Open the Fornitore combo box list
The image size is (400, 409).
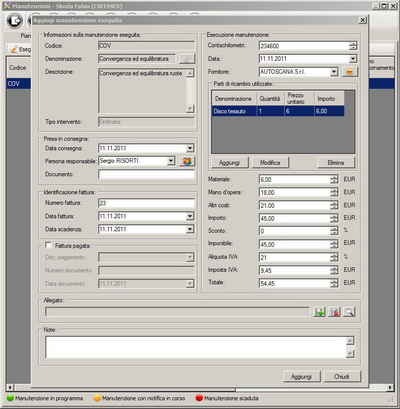(x=334, y=72)
